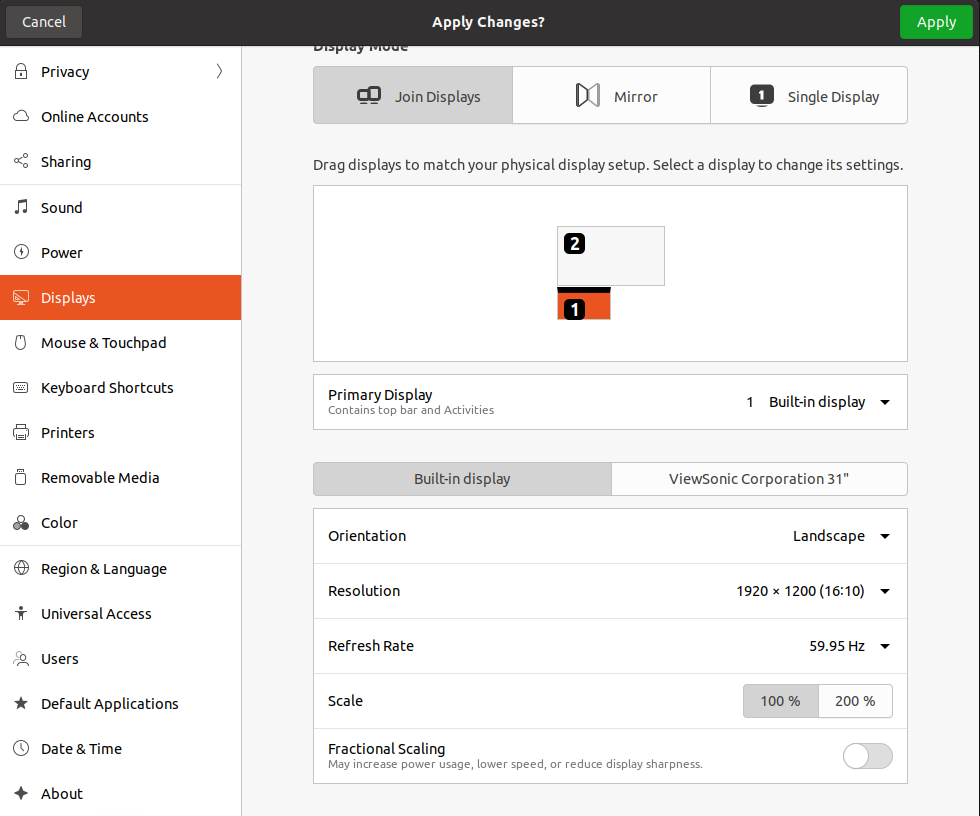Image resolution: width=980 pixels, height=816 pixels.
Task: Switch to Built-in display tab
Action: pyautogui.click(x=462, y=479)
